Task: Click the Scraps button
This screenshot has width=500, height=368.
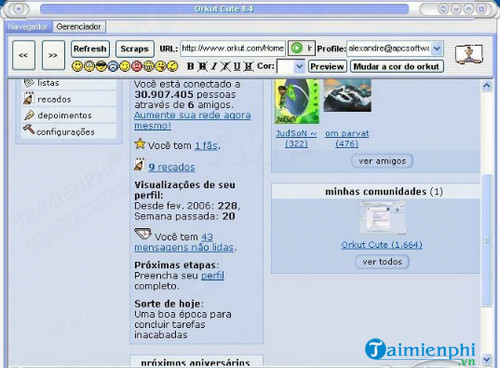Action: point(135,49)
